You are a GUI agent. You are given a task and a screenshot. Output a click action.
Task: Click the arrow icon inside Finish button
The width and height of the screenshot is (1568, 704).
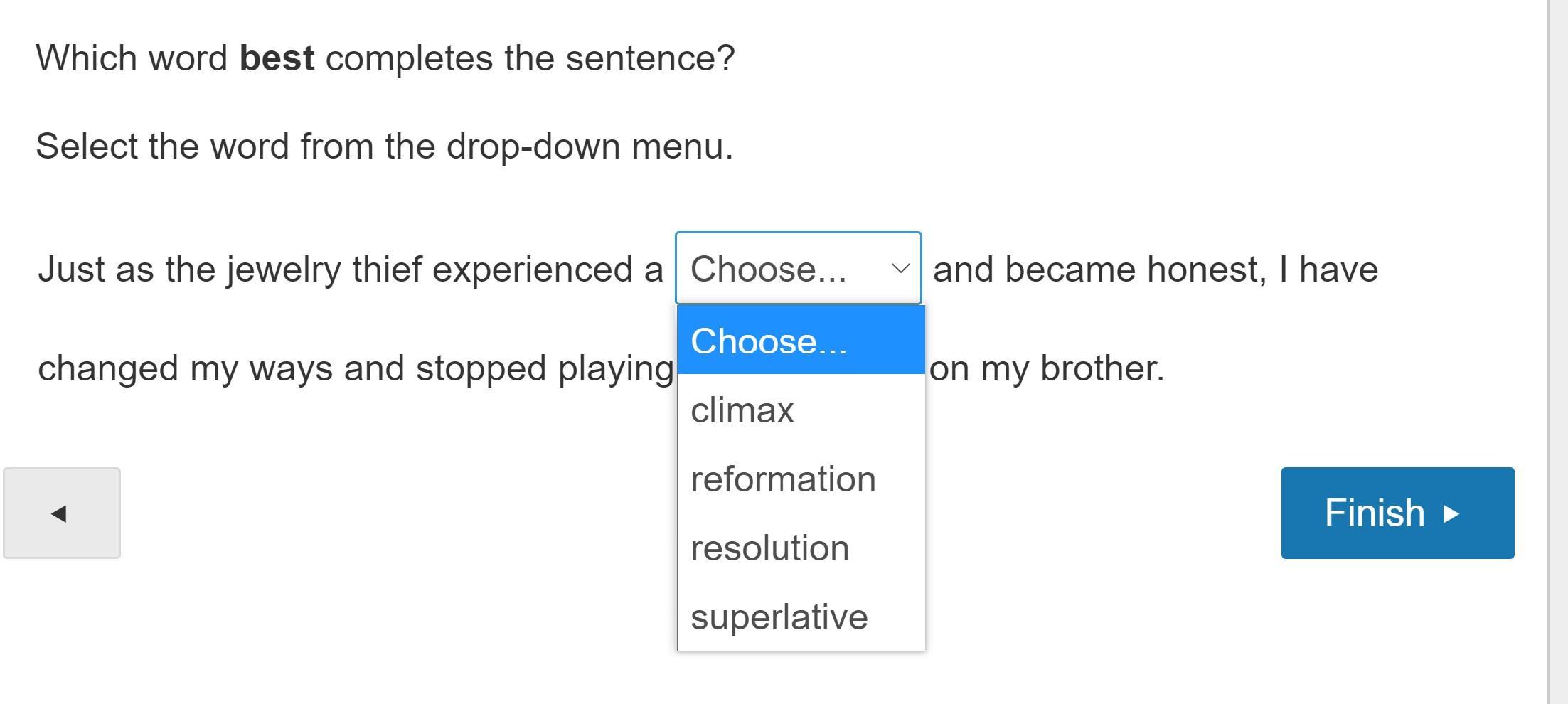click(1451, 513)
